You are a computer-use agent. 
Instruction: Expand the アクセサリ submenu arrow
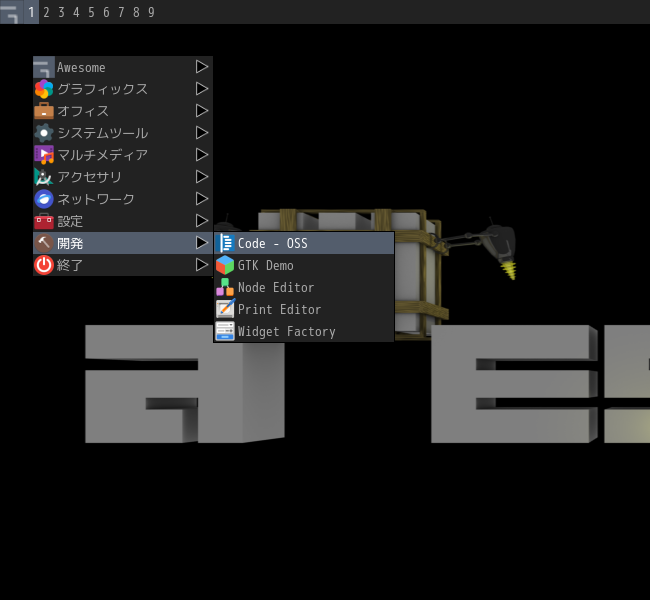pos(202,177)
